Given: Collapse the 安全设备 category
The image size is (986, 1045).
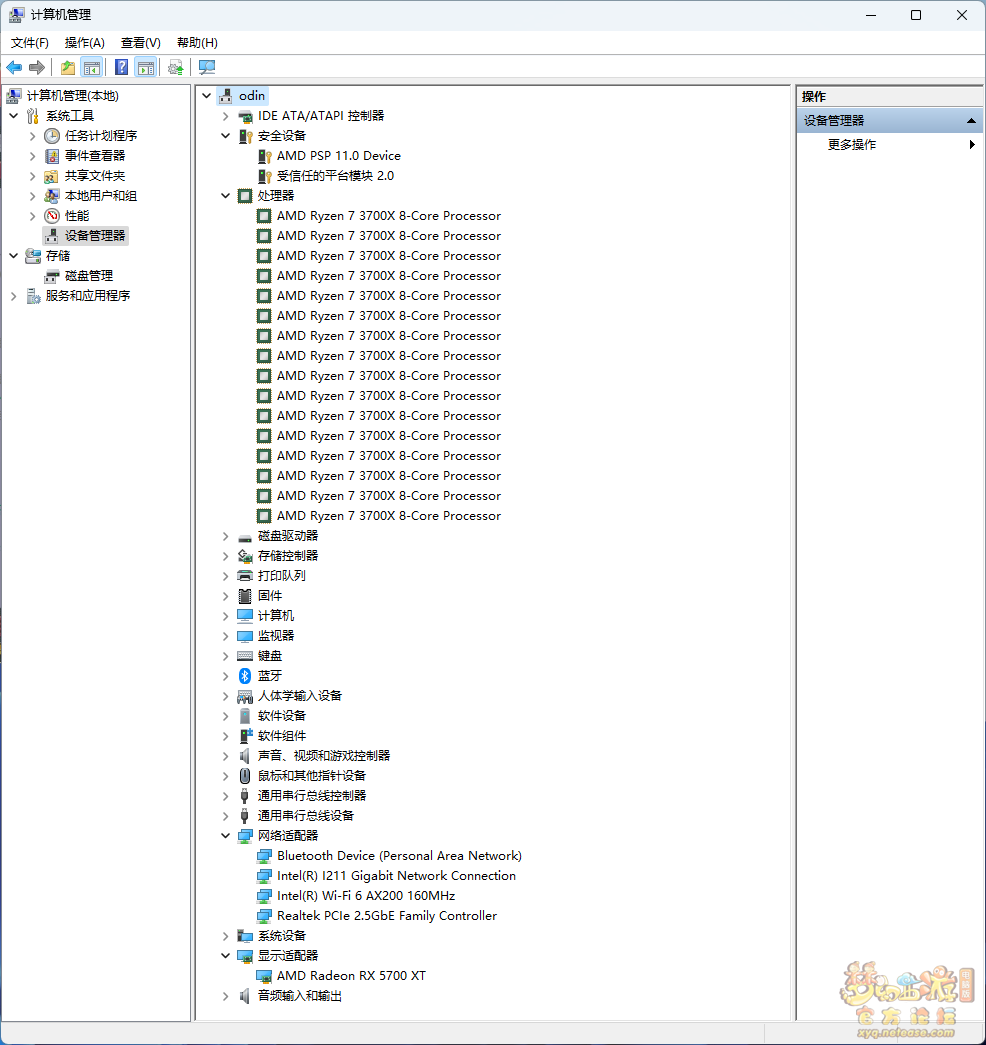Looking at the screenshot, I should pos(225,136).
